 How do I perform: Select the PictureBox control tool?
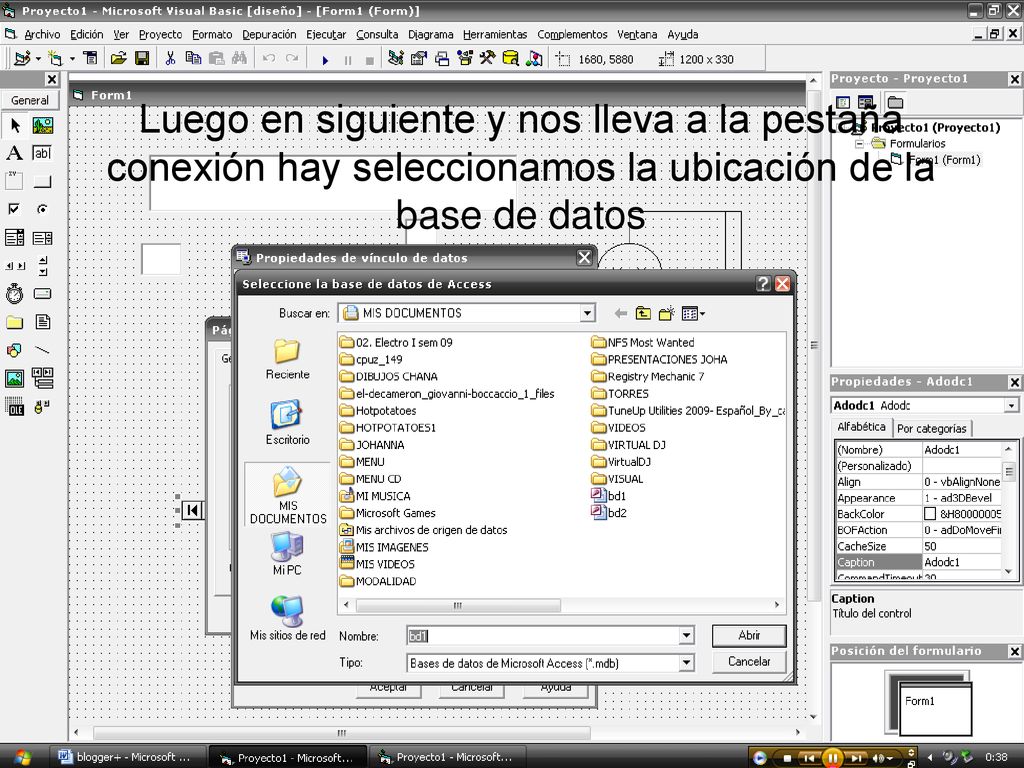click(x=42, y=125)
